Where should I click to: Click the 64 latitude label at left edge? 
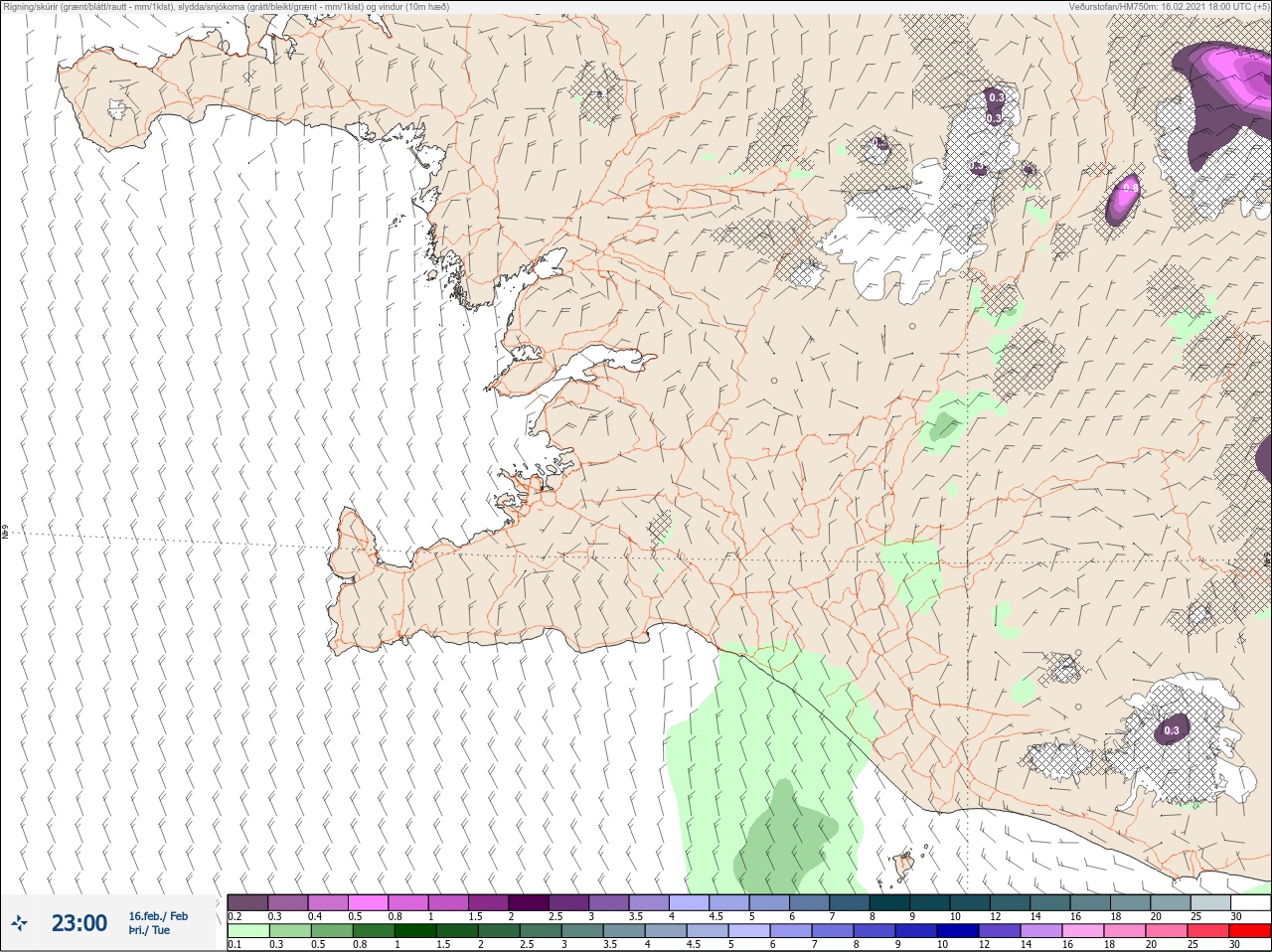(5, 533)
